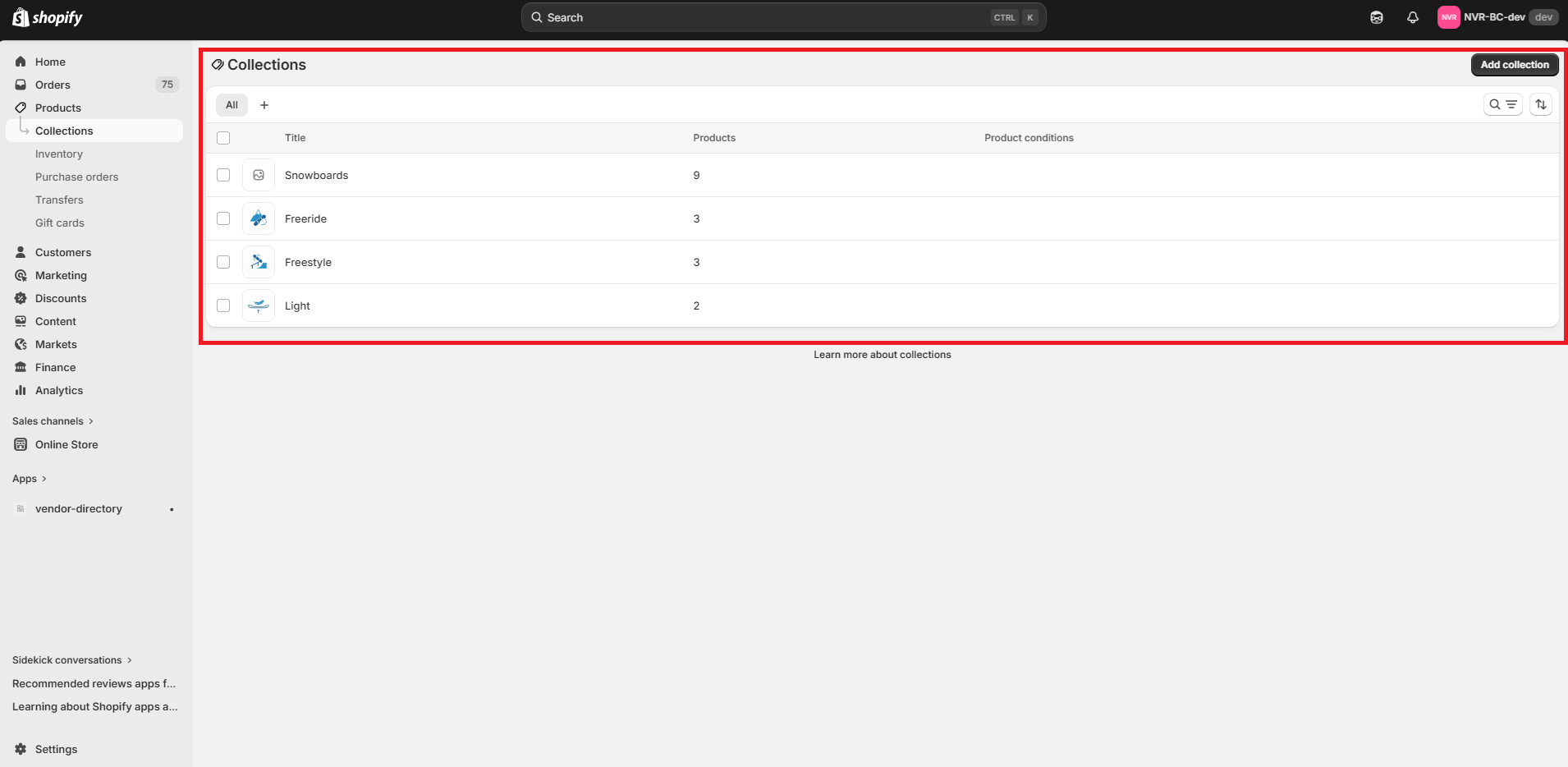This screenshot has width=1568, height=767.
Task: Check the Freestyle row checkbox
Action: (x=223, y=262)
